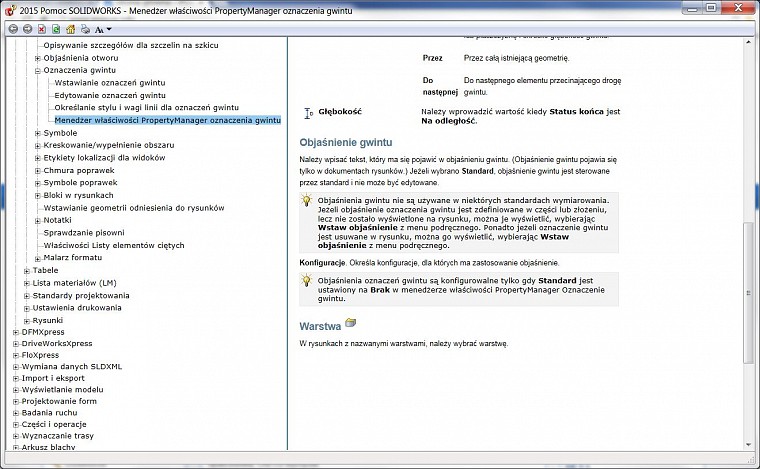
Task: Click the Stop loading icon in toolbar
Action: 42,29
